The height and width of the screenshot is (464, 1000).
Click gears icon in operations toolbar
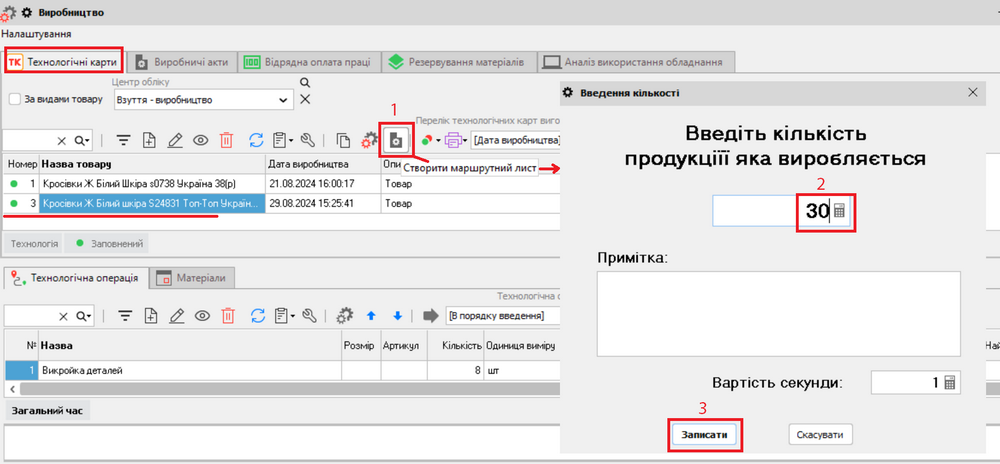coord(344,315)
